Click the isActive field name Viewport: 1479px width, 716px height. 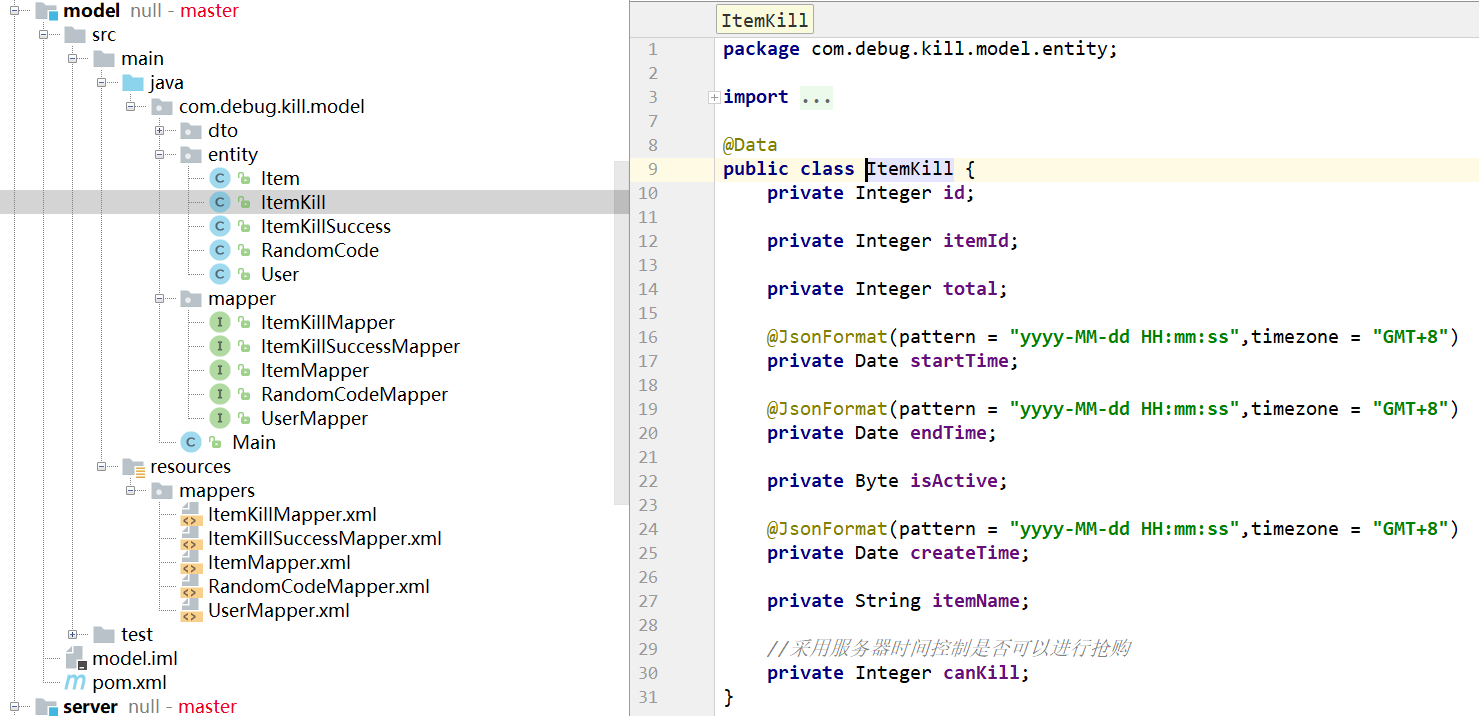coord(954,481)
